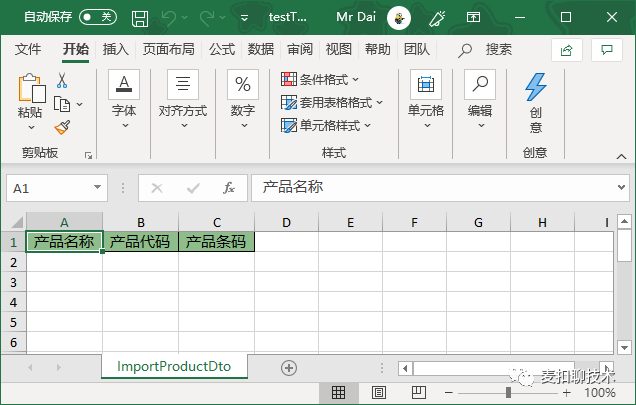Switch to the 团队 tab
The image size is (636, 405).
click(417, 50)
